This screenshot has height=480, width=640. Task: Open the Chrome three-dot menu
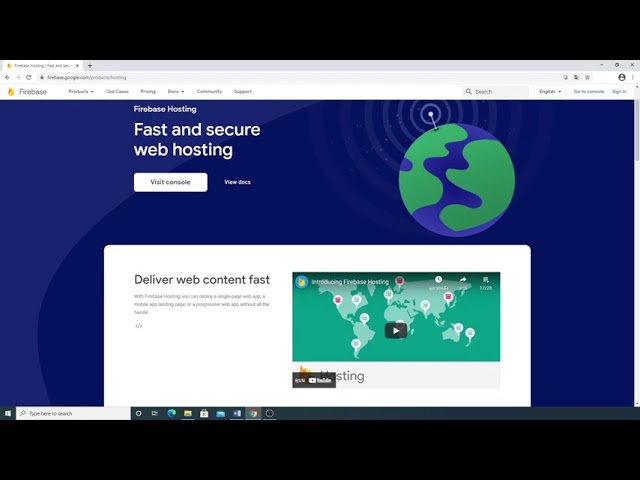(633, 77)
